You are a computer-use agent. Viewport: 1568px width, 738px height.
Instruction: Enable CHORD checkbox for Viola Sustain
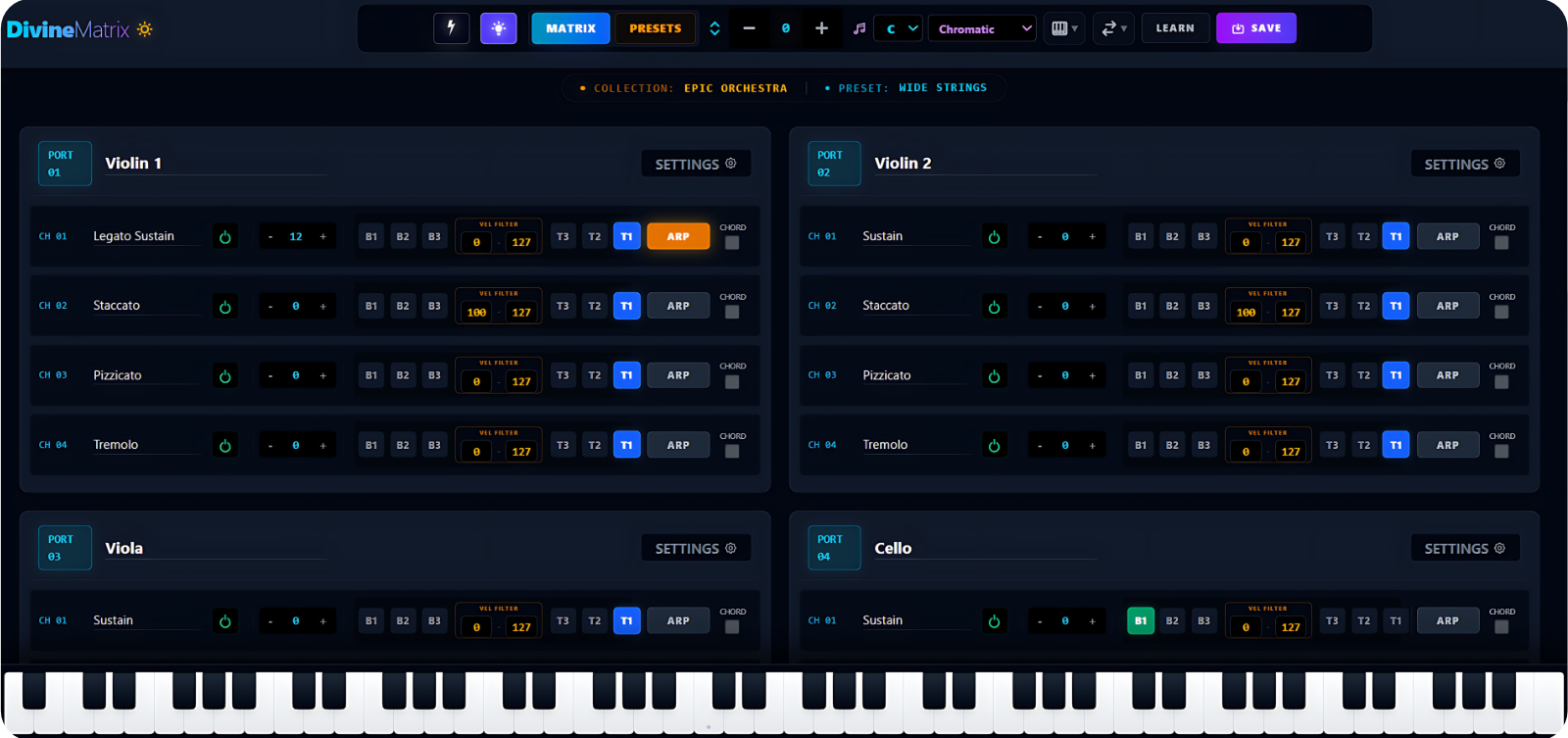pyautogui.click(x=732, y=627)
